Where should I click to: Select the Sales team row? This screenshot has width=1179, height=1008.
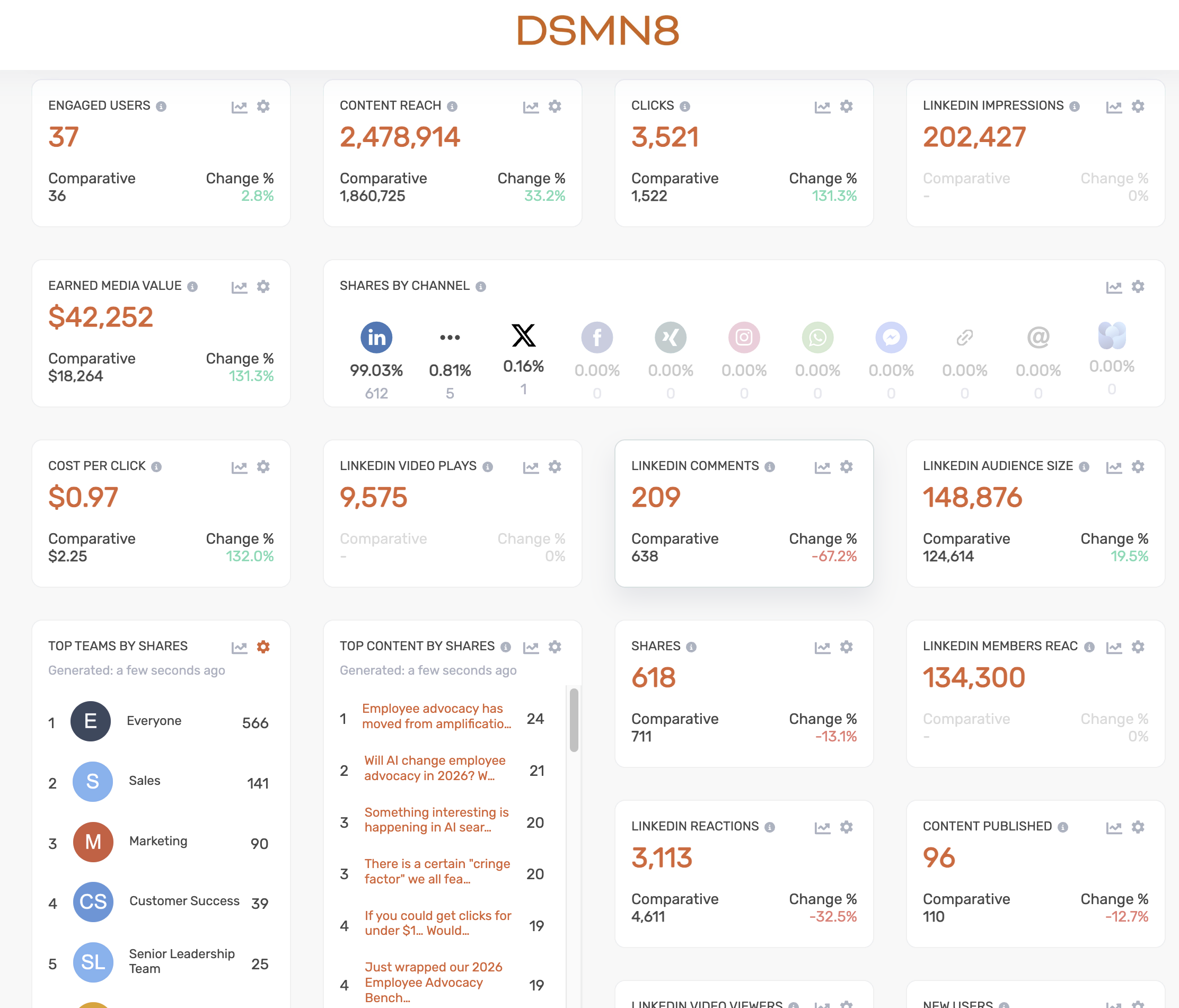click(145, 781)
